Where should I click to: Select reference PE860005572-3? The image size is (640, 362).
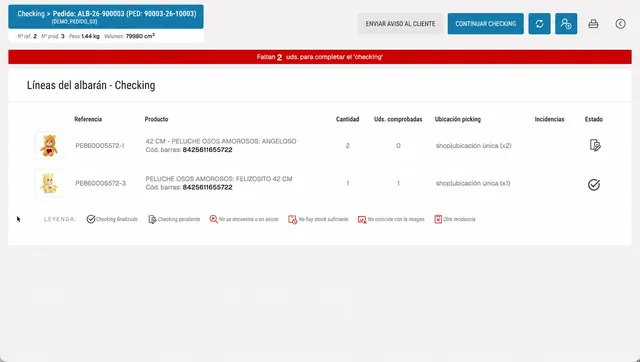(100, 183)
